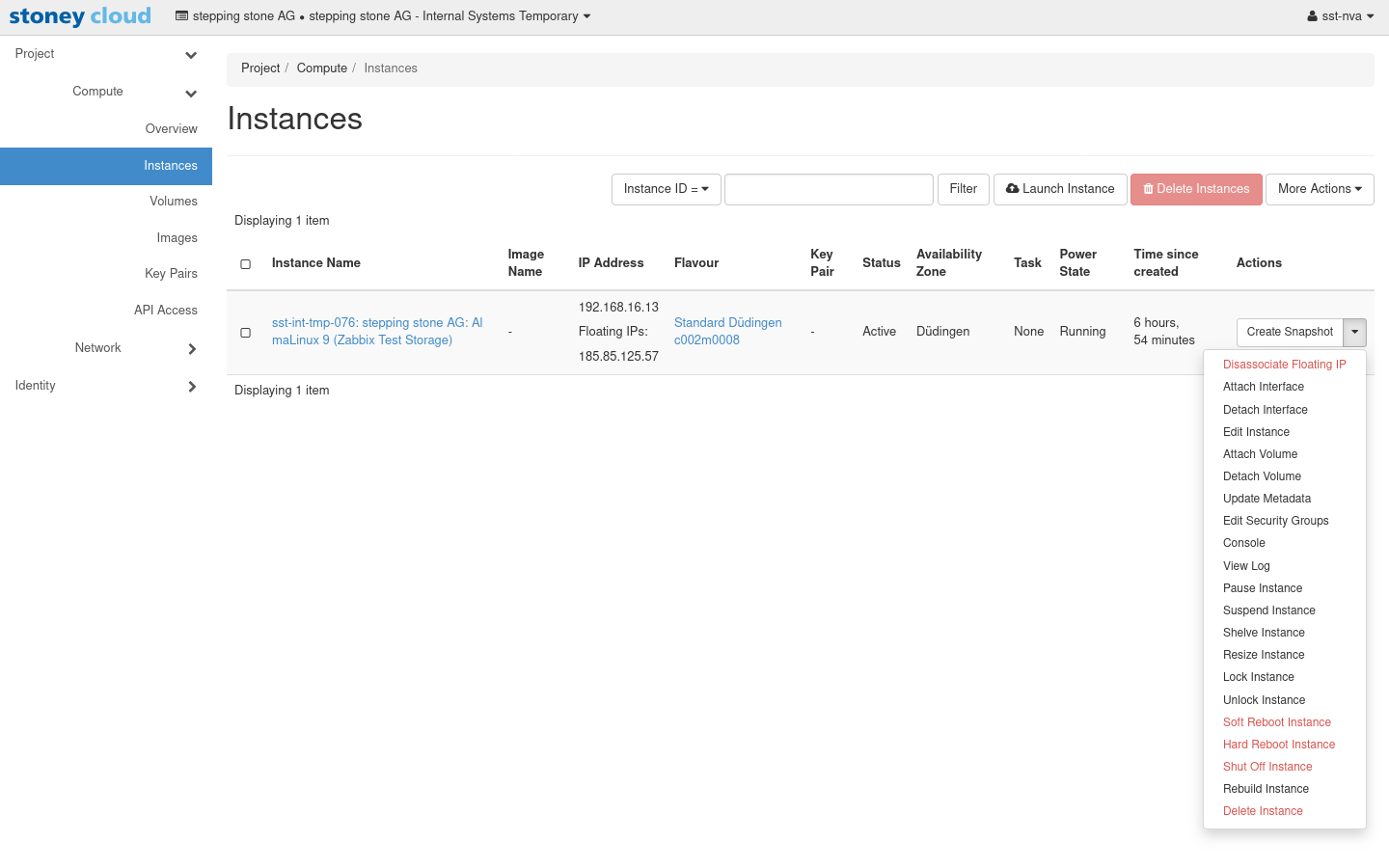The image size is (1389, 868).
Task: Click the stoney cloud logo
Action: point(80,16)
